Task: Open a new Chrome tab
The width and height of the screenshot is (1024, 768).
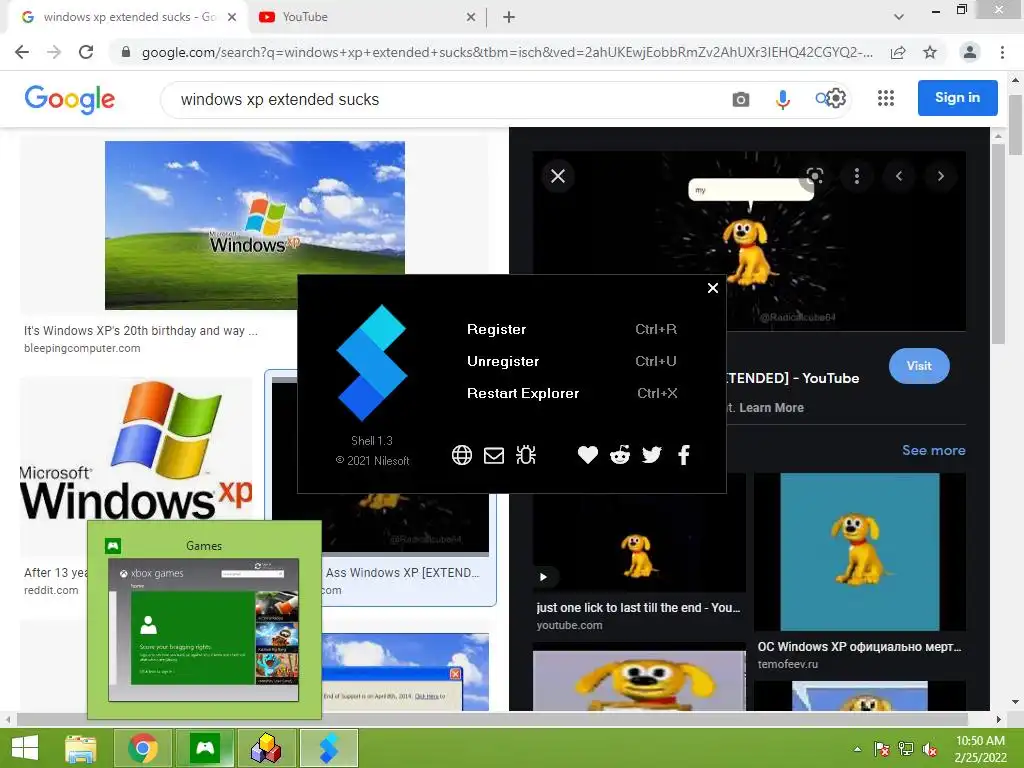Action: (x=509, y=18)
